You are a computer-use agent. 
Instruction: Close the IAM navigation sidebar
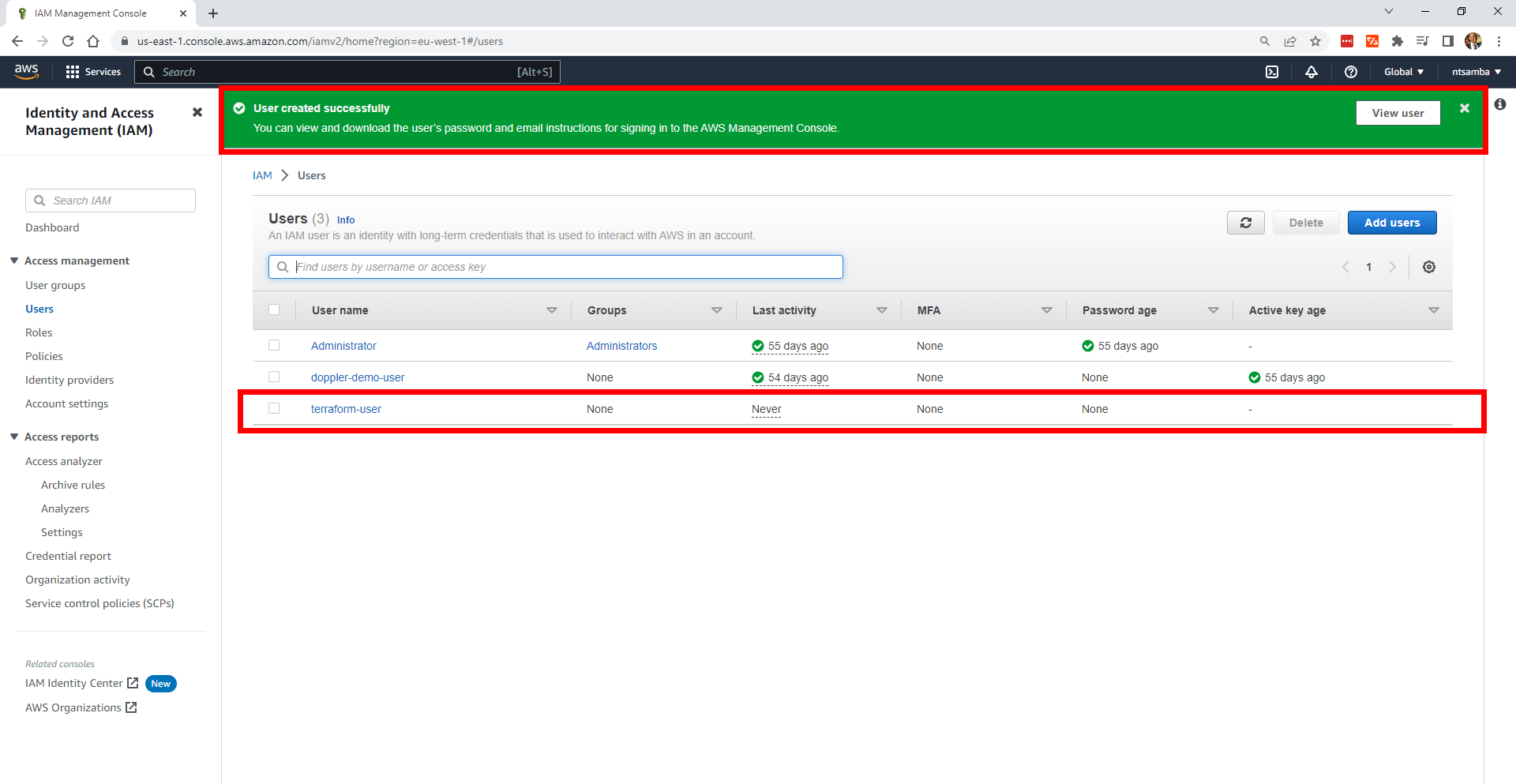(197, 112)
